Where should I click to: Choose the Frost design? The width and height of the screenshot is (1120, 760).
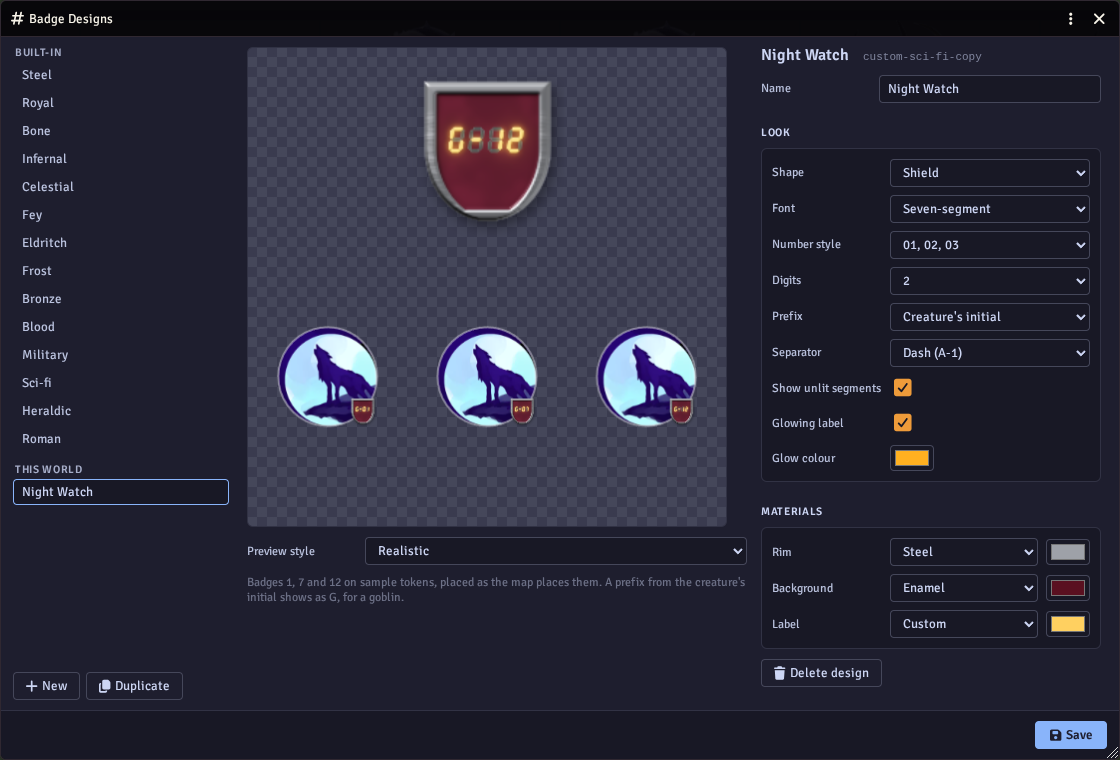tap(121, 271)
